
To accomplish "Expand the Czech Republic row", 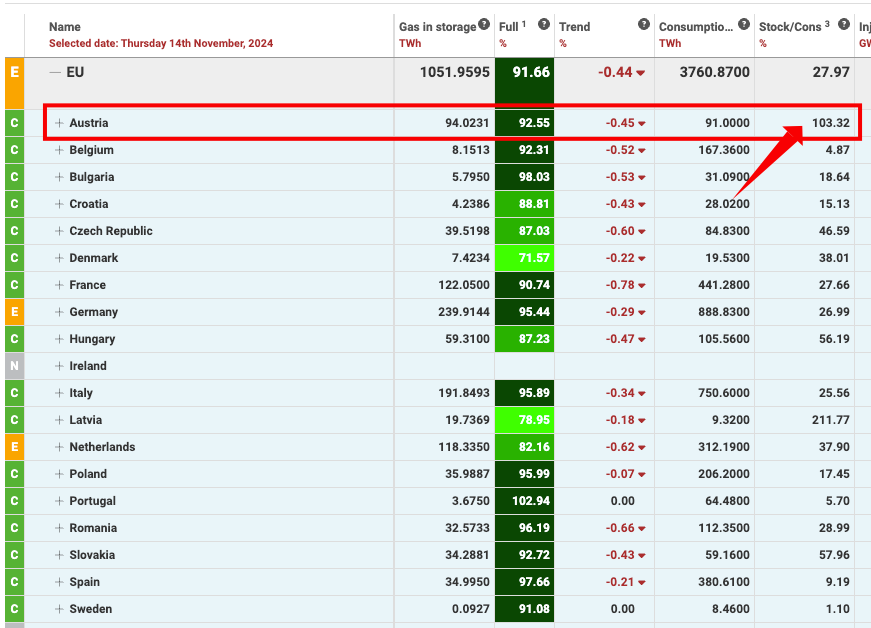I will [59, 231].
